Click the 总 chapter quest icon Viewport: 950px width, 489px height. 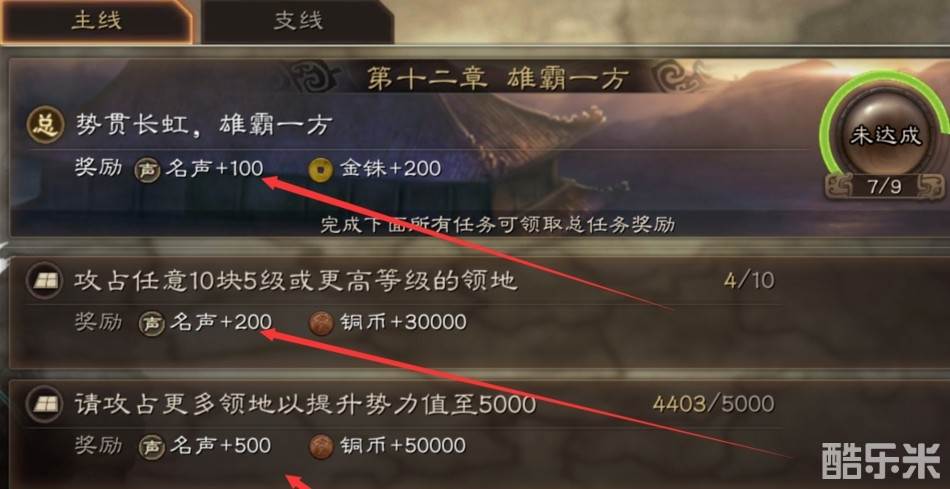45,127
